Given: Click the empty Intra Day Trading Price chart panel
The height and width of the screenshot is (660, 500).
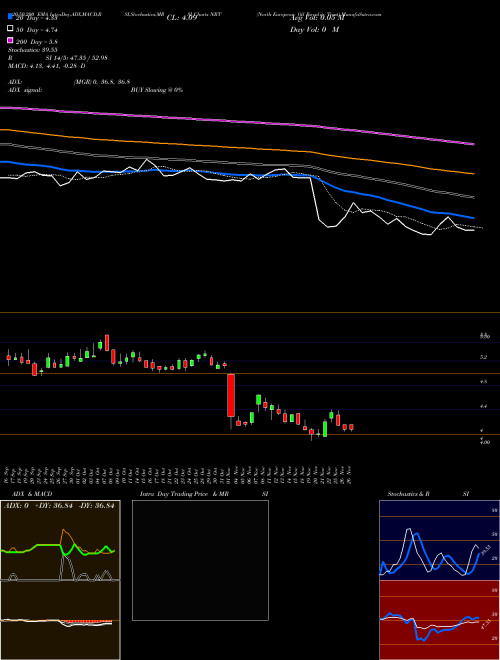Looking at the screenshot, I should click(200, 560).
